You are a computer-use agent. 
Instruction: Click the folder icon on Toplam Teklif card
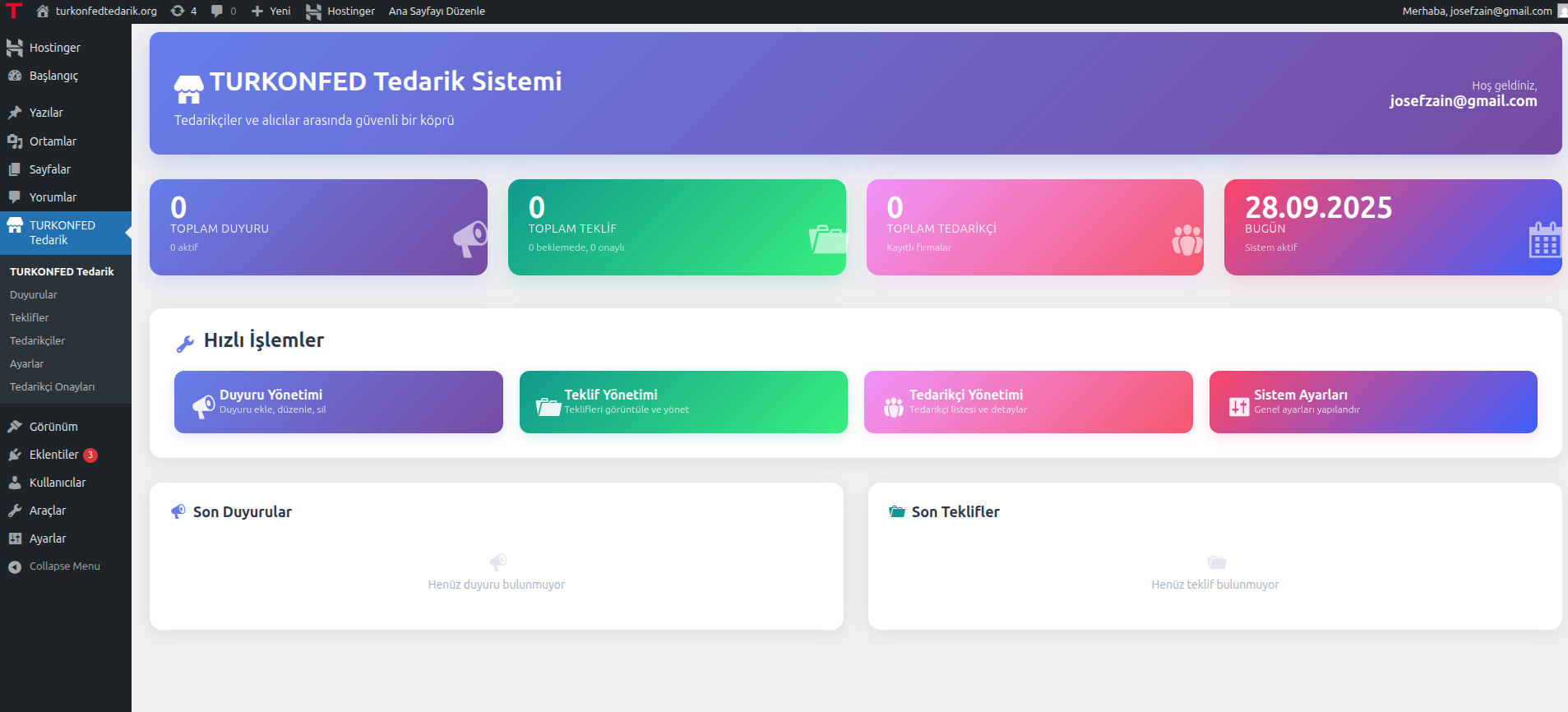[x=827, y=239]
